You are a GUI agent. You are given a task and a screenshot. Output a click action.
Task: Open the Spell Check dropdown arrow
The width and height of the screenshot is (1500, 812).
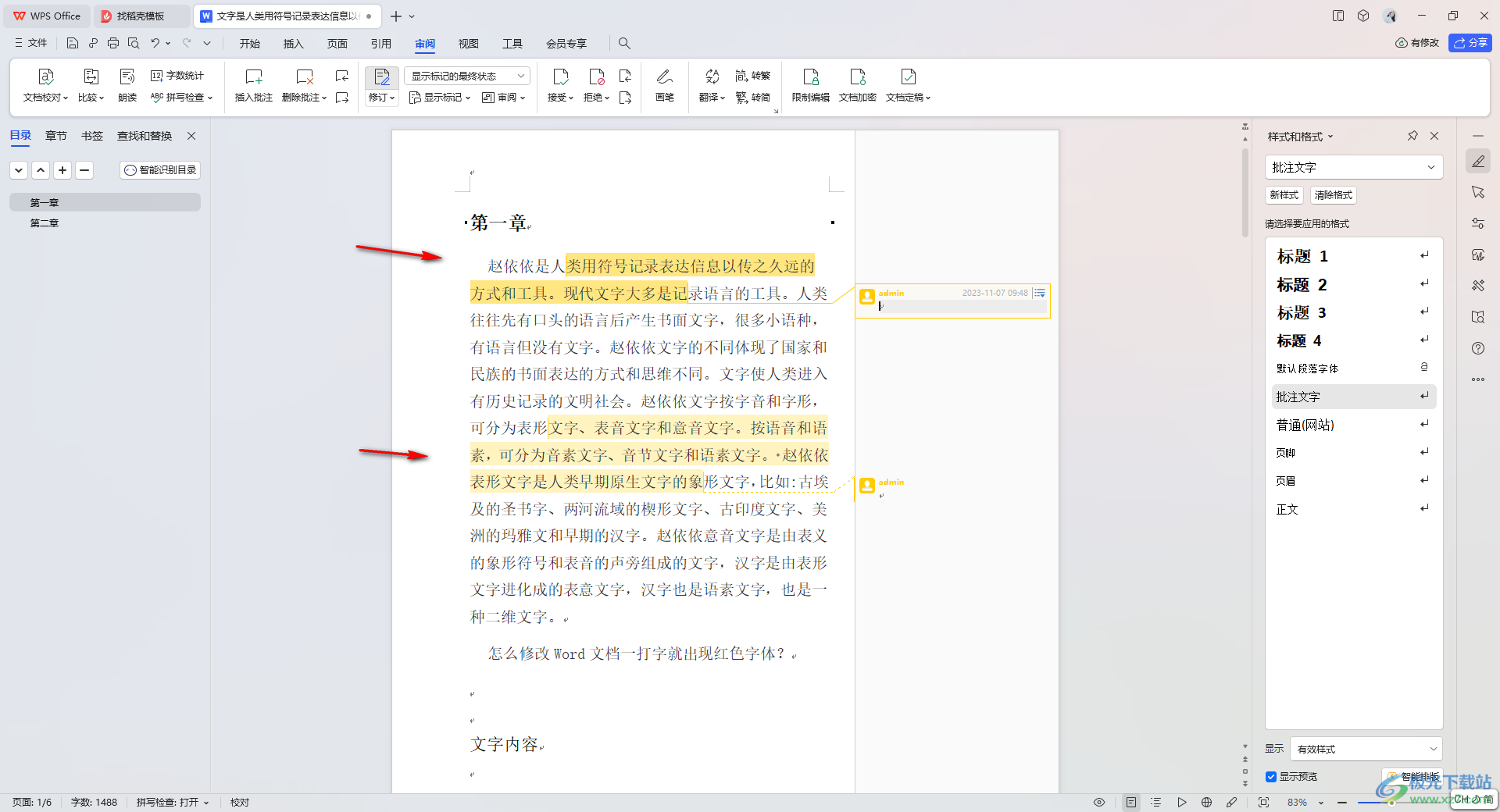pos(210,98)
